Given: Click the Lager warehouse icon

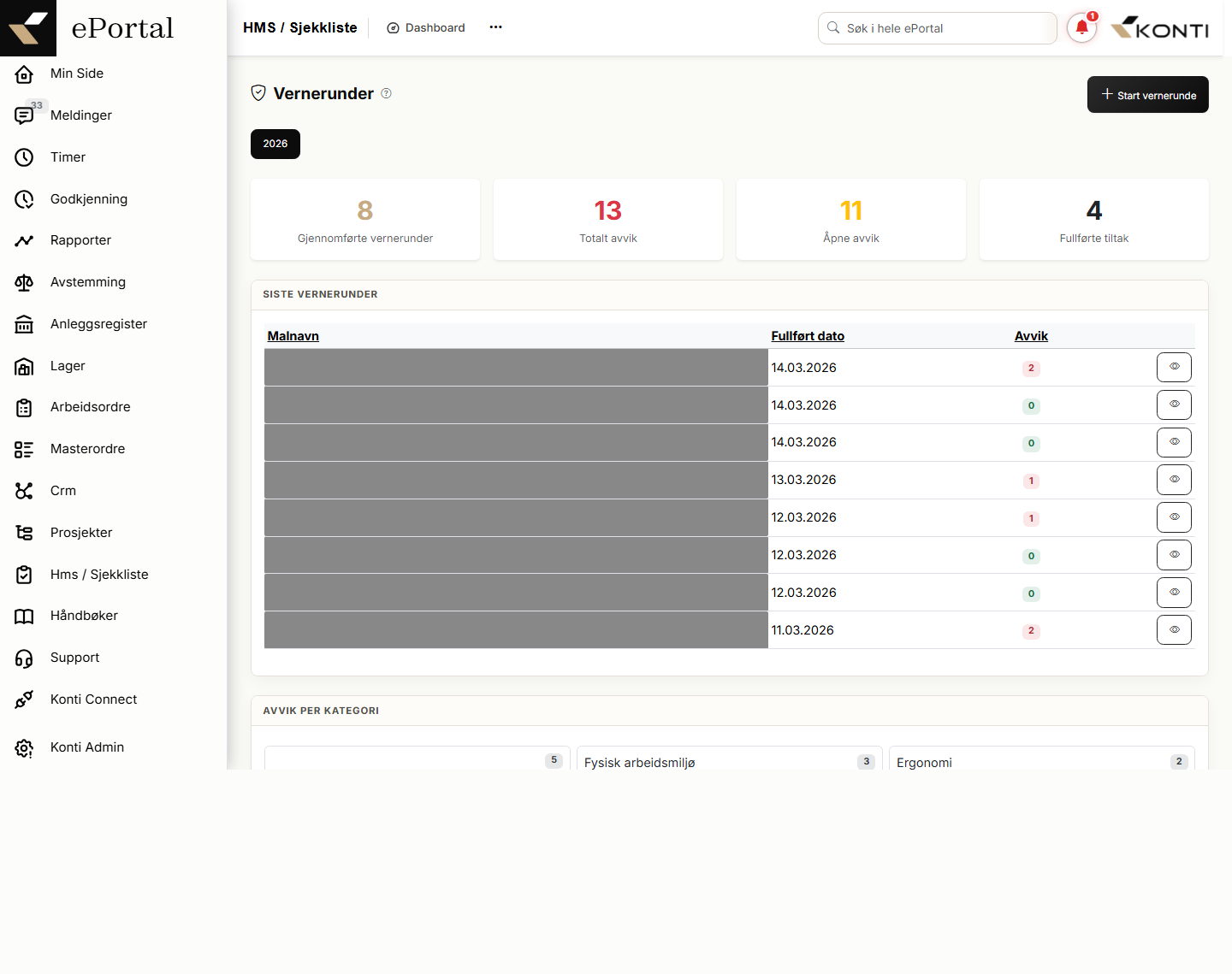Looking at the screenshot, I should coord(24,366).
